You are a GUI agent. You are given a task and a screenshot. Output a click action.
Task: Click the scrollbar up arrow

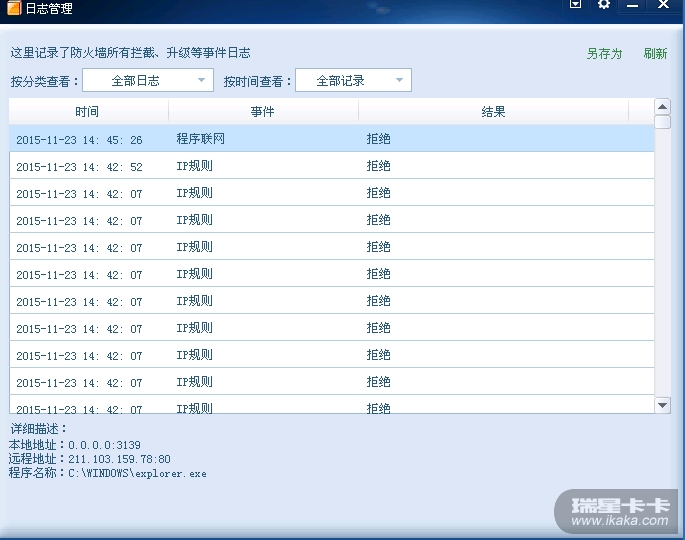click(662, 106)
